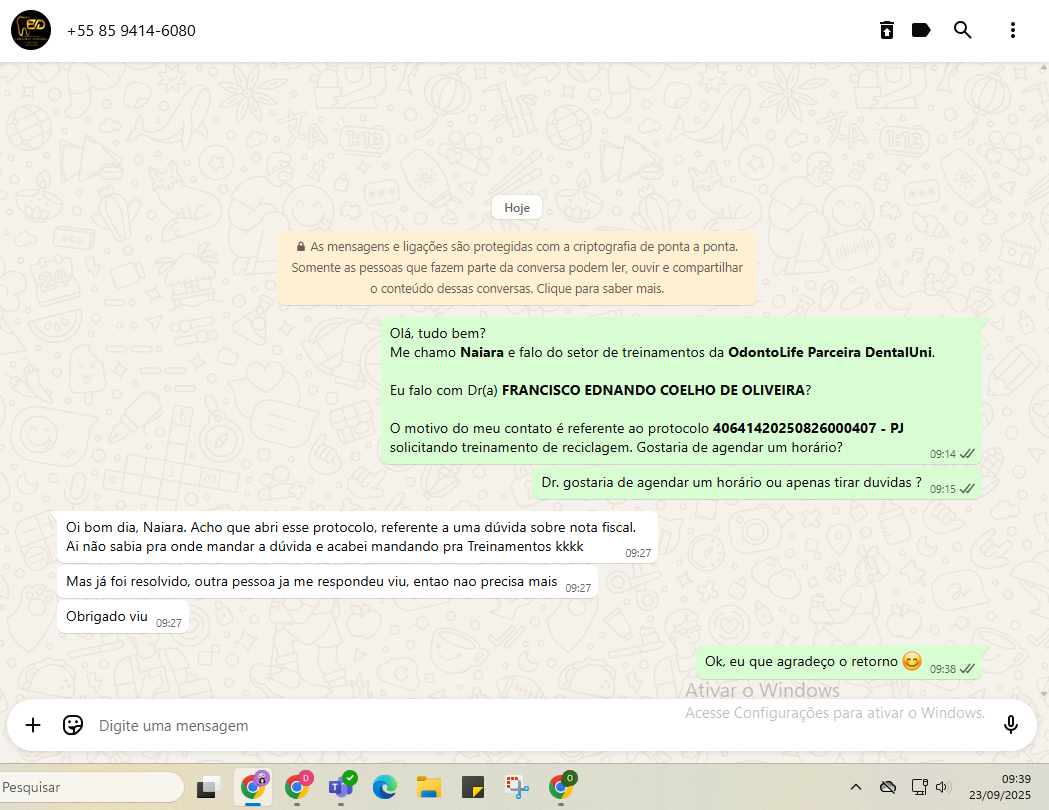Click the name FRANCISCO EDNANDO COELHO DE OLIVEIRA
This screenshot has width=1049, height=810.
click(653, 390)
